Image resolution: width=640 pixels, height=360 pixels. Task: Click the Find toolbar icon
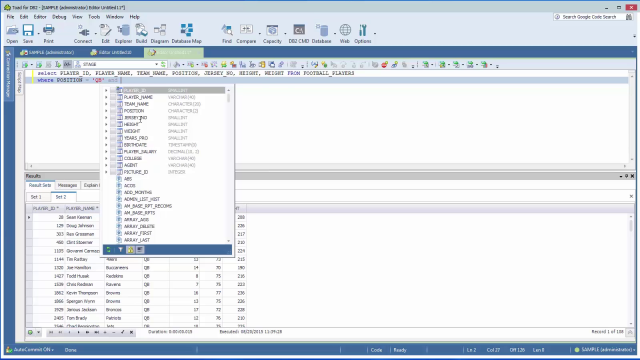tap(227, 33)
